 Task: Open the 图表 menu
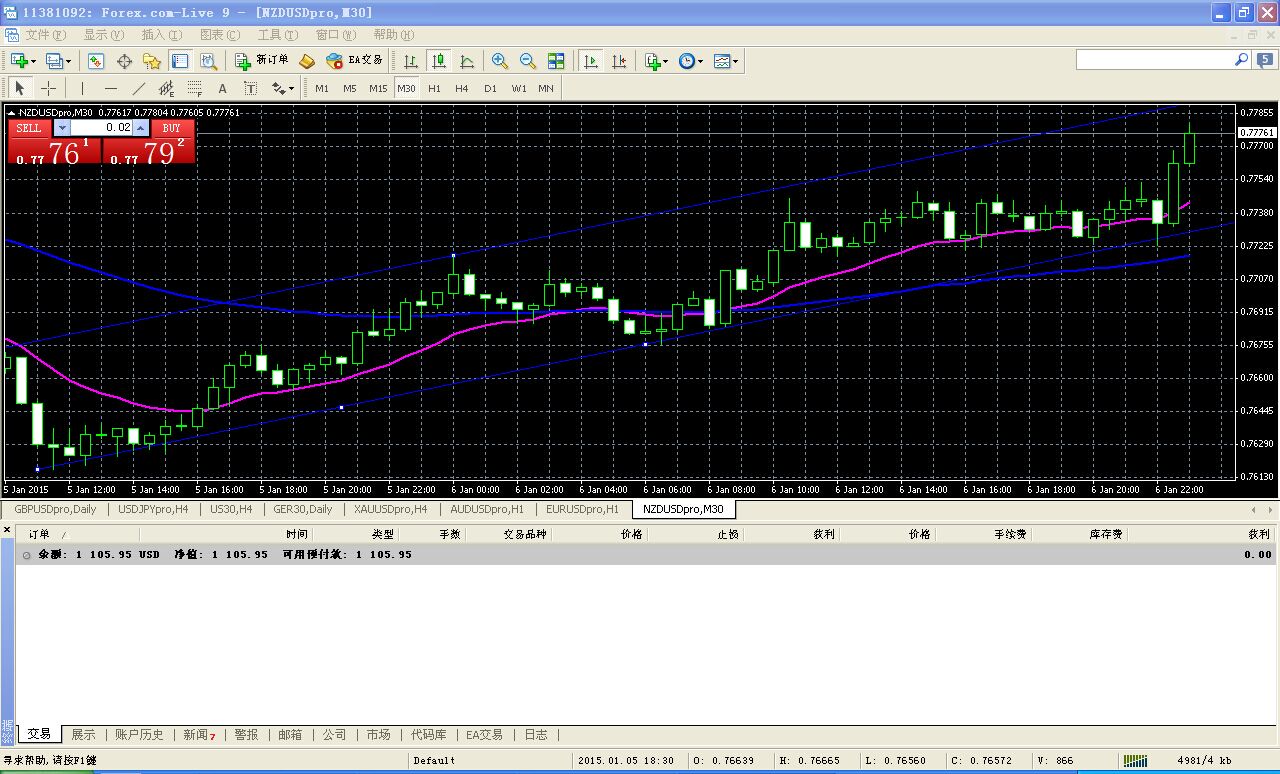(x=219, y=35)
